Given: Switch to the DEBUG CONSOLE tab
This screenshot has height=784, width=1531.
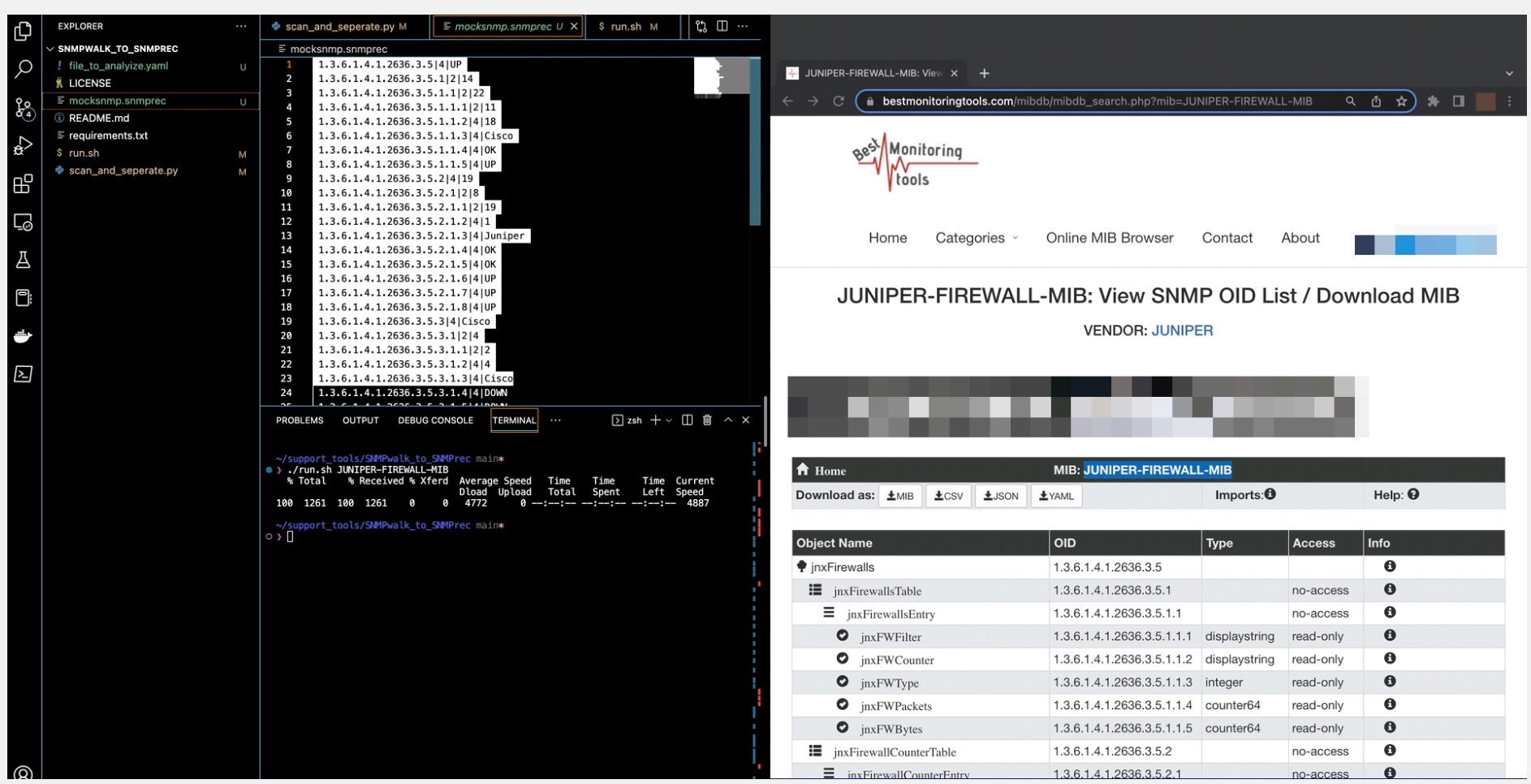Looking at the screenshot, I should 435,420.
